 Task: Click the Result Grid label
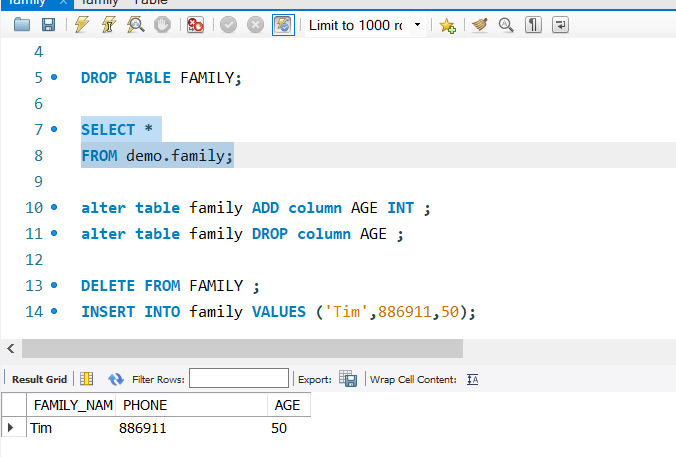pyautogui.click(x=39, y=379)
